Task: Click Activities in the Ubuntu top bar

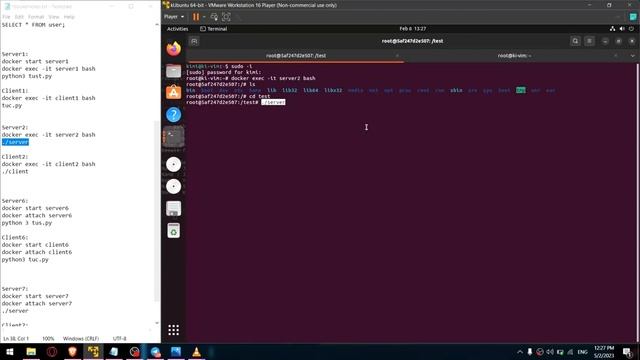Action: click(x=178, y=29)
